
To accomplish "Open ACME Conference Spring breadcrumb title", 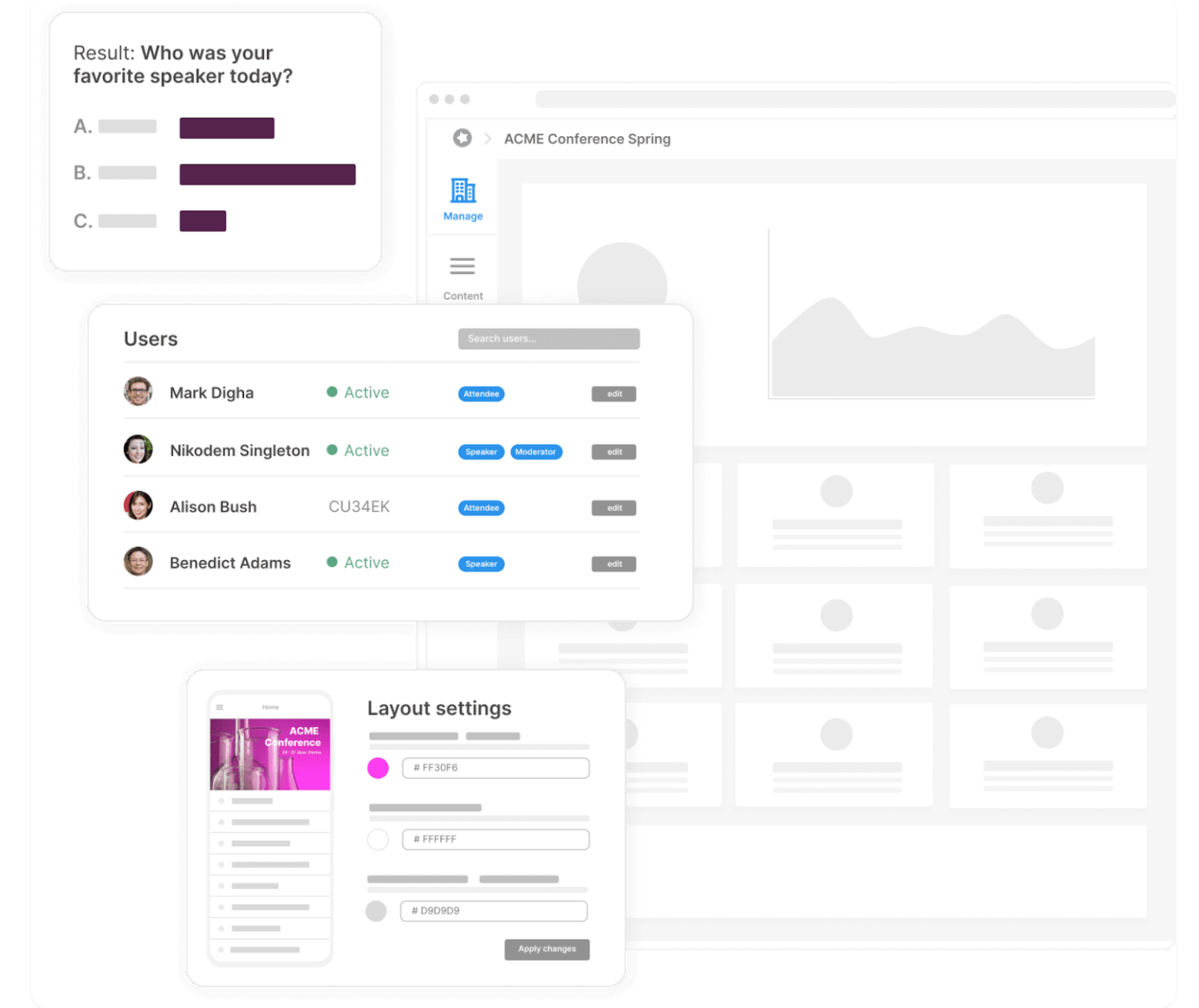I will (587, 139).
